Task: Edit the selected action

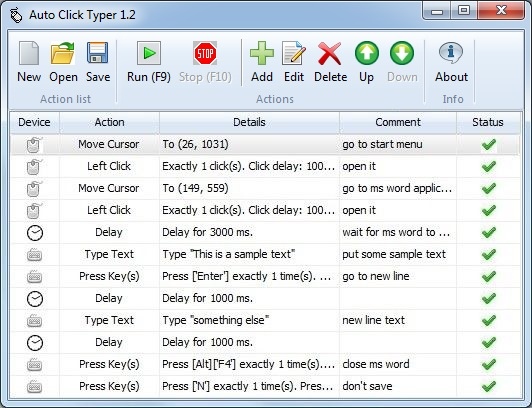Action: 294,62
